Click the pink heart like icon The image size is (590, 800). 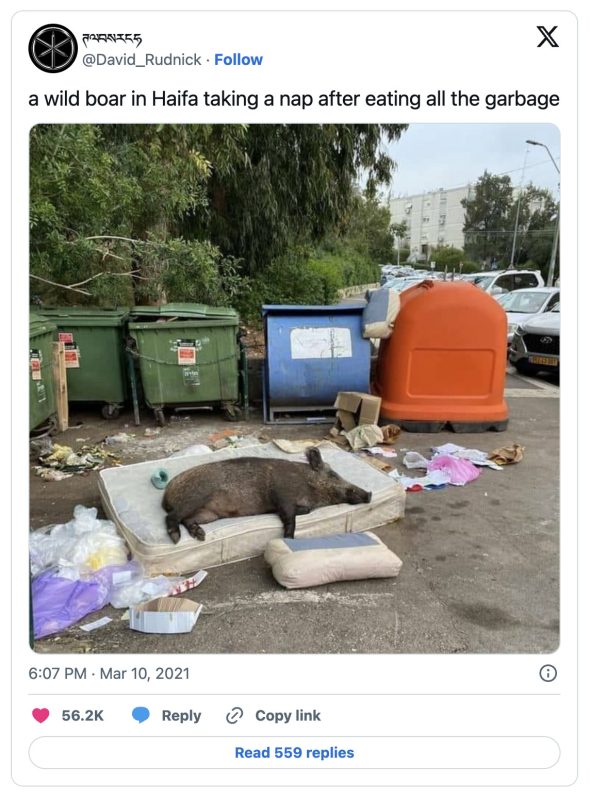pyautogui.click(x=41, y=715)
